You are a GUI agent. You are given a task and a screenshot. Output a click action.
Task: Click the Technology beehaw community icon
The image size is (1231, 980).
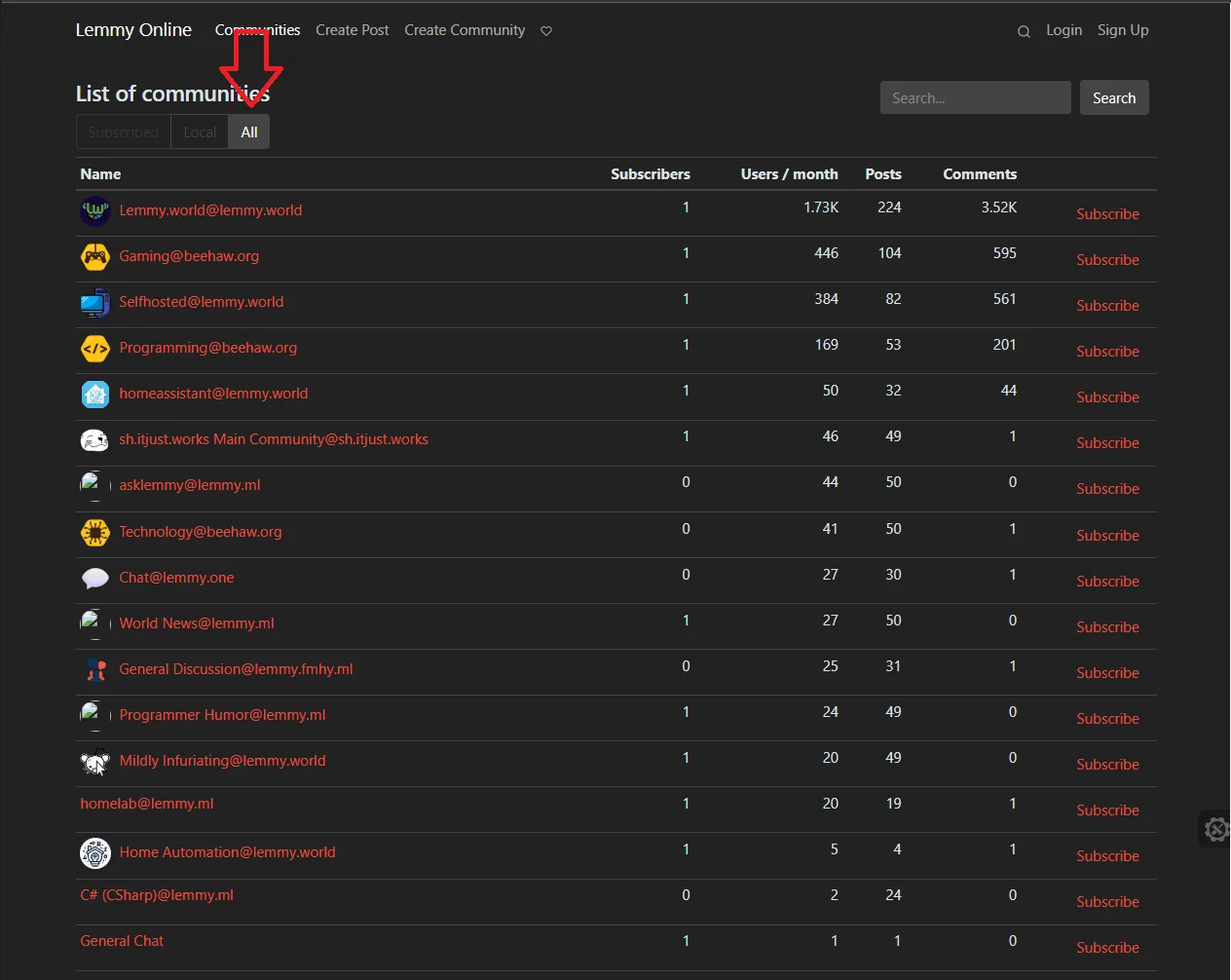(95, 532)
